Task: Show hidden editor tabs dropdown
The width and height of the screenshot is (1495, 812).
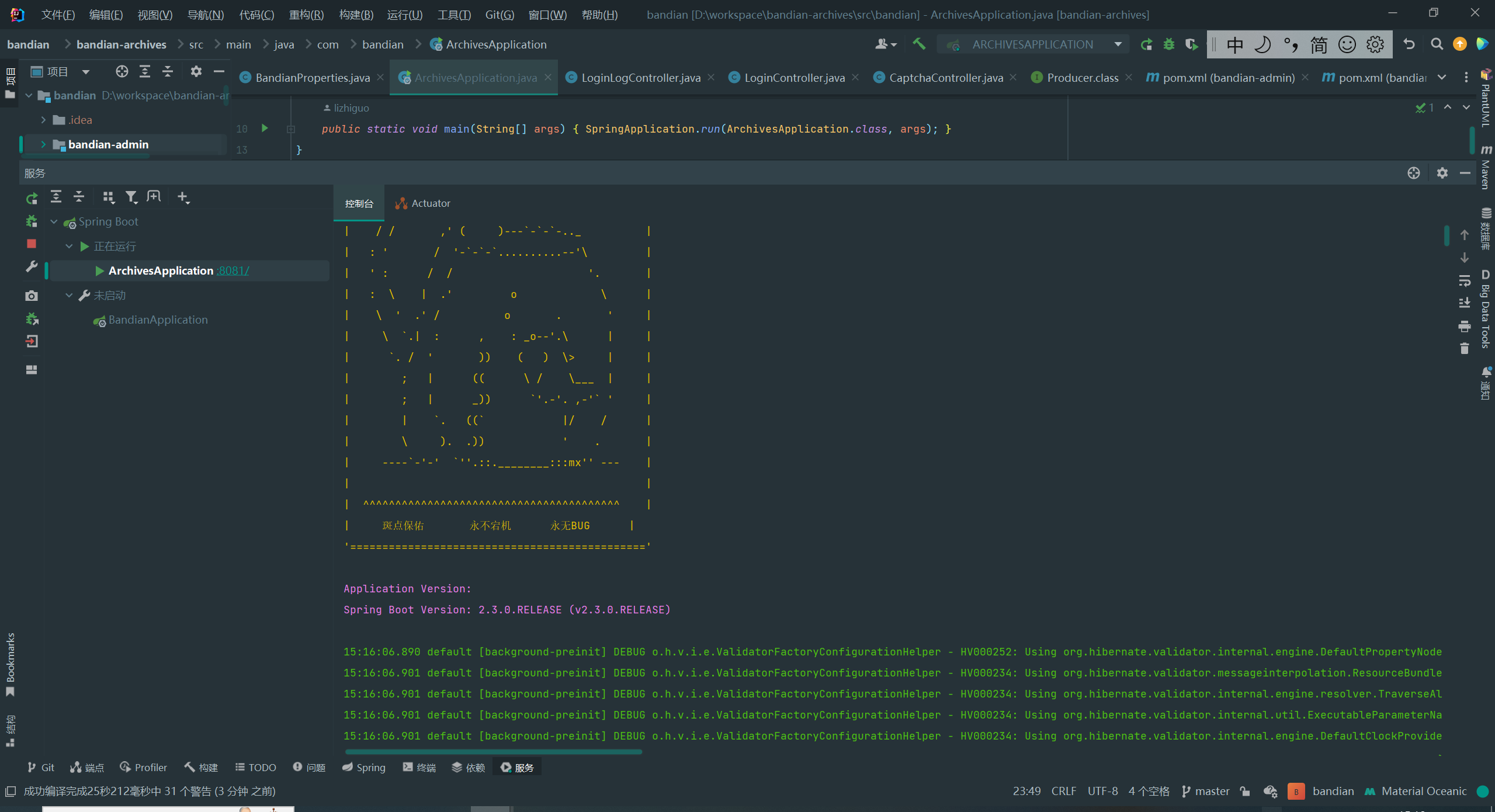Action: pos(1442,77)
